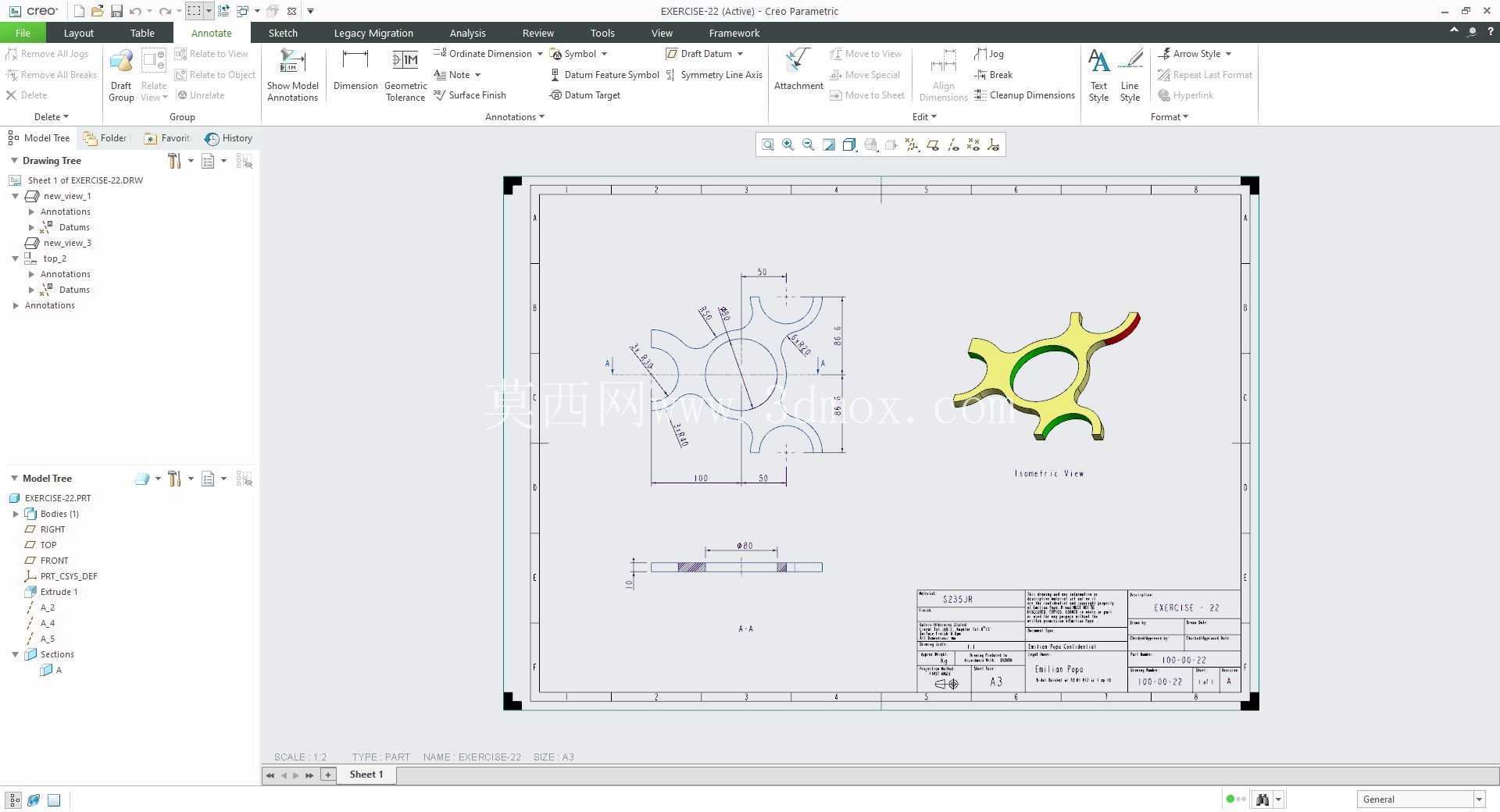The height and width of the screenshot is (812, 1500).
Task: Click the Regenerate icon in quick access toolbar
Action: [223, 11]
